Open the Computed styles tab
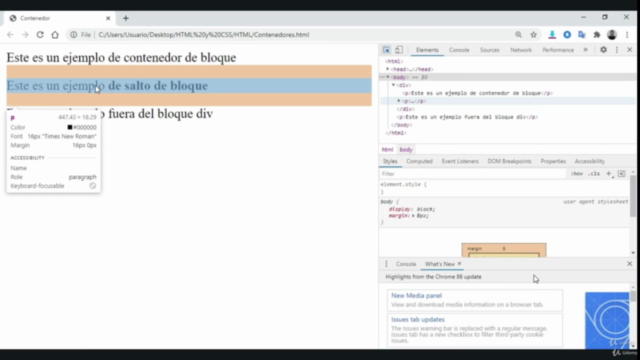The image size is (640, 360). [x=419, y=161]
